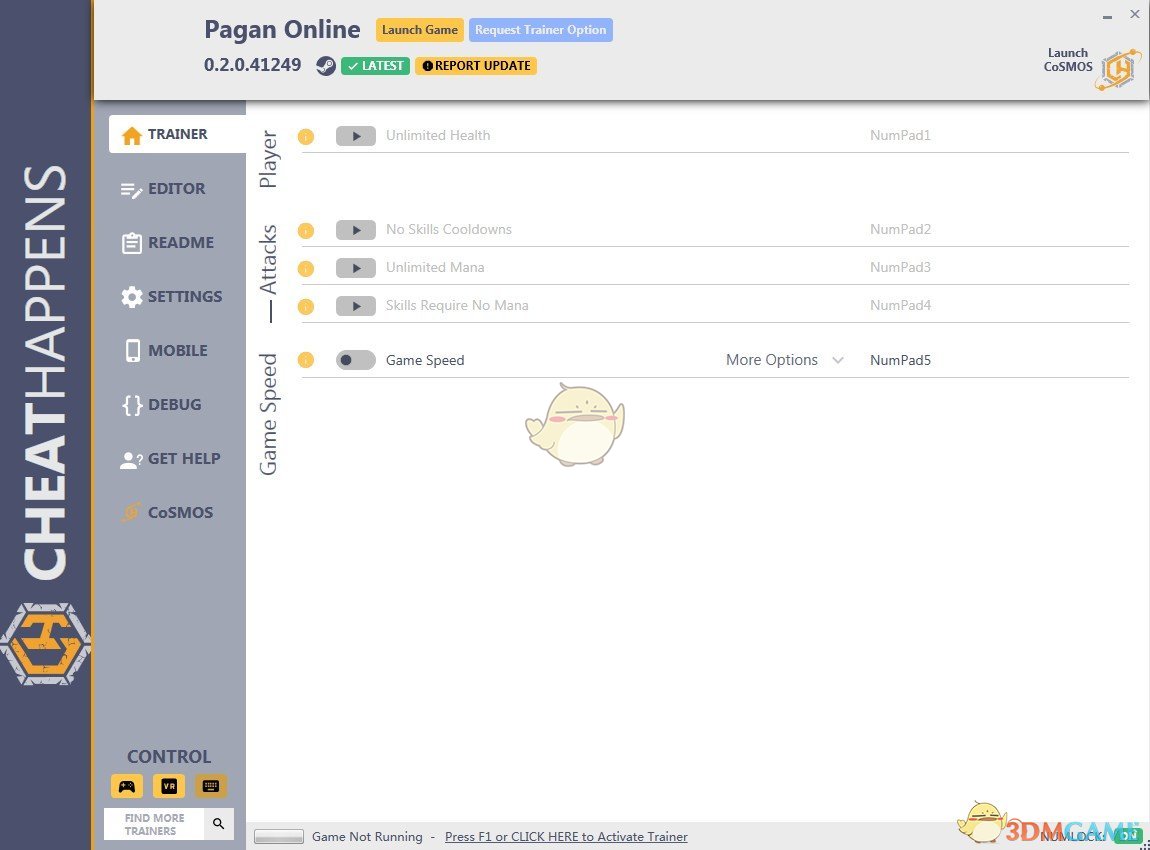Enable Skills Require No Mana

tap(355, 305)
